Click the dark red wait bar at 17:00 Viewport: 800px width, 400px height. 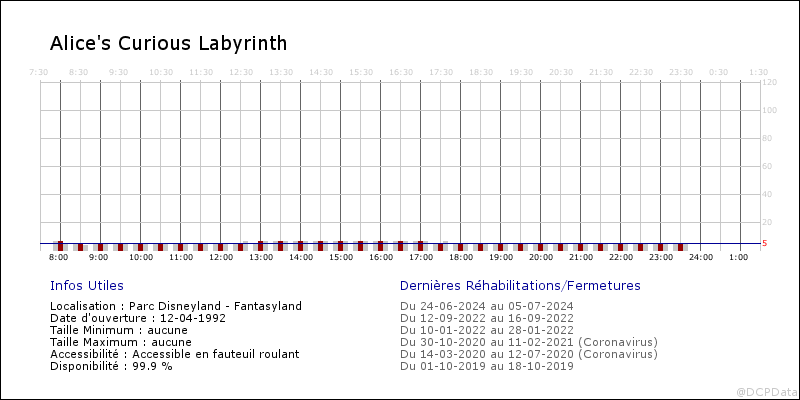click(x=420, y=246)
